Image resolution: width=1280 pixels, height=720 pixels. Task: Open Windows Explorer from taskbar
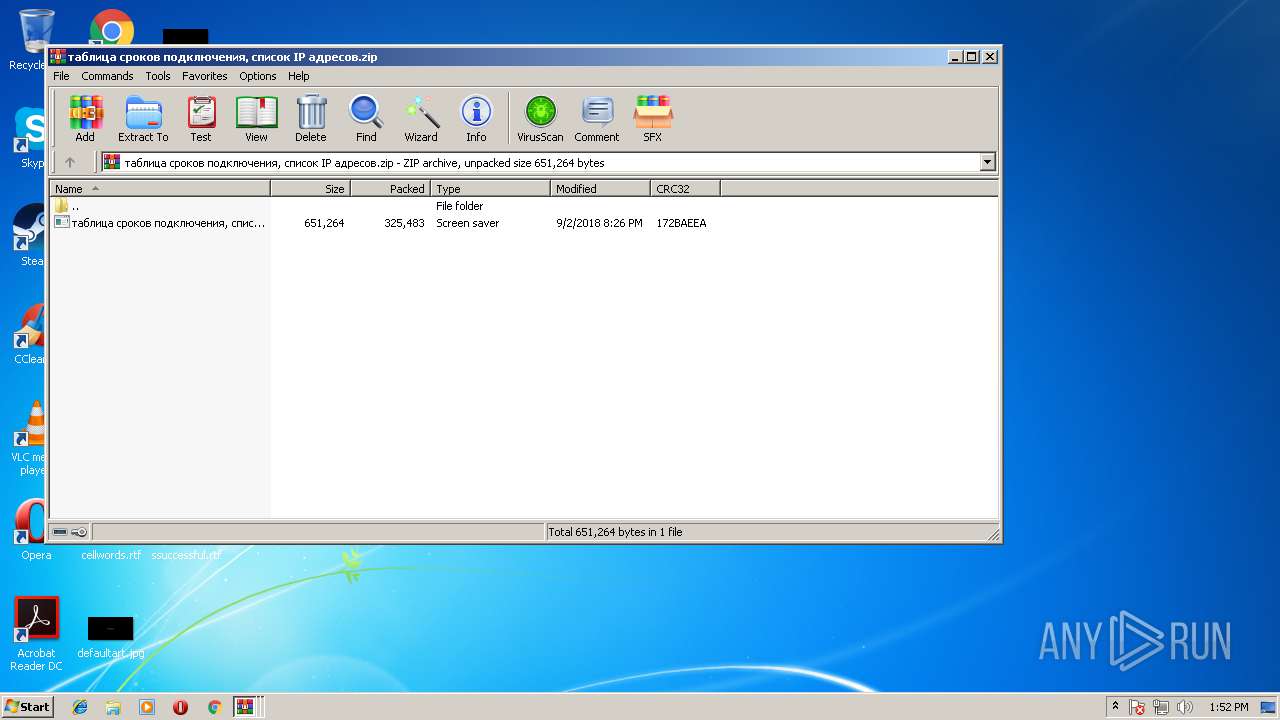coord(113,707)
